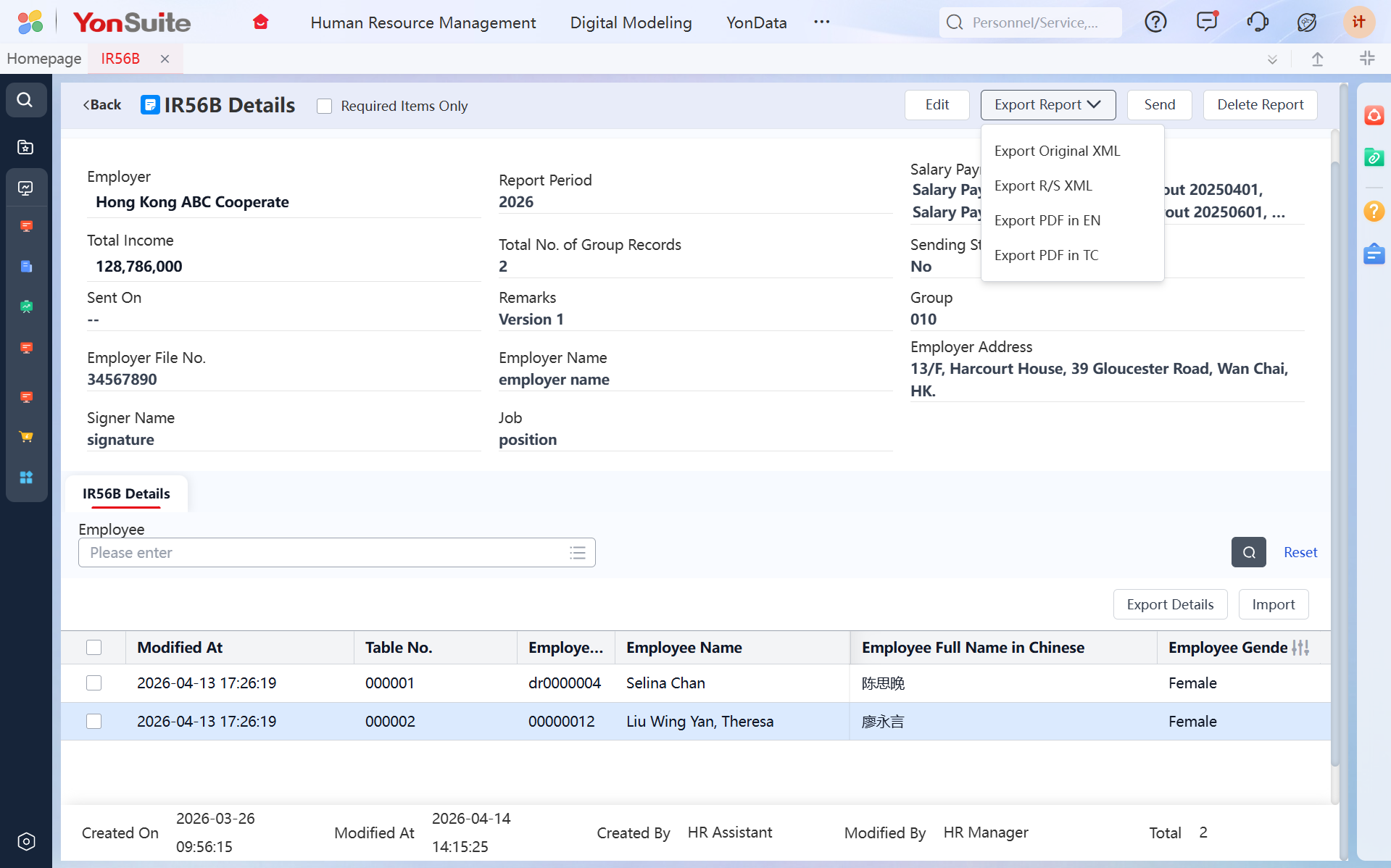
Task: Click the customer service headset icon
Action: 1258,22
